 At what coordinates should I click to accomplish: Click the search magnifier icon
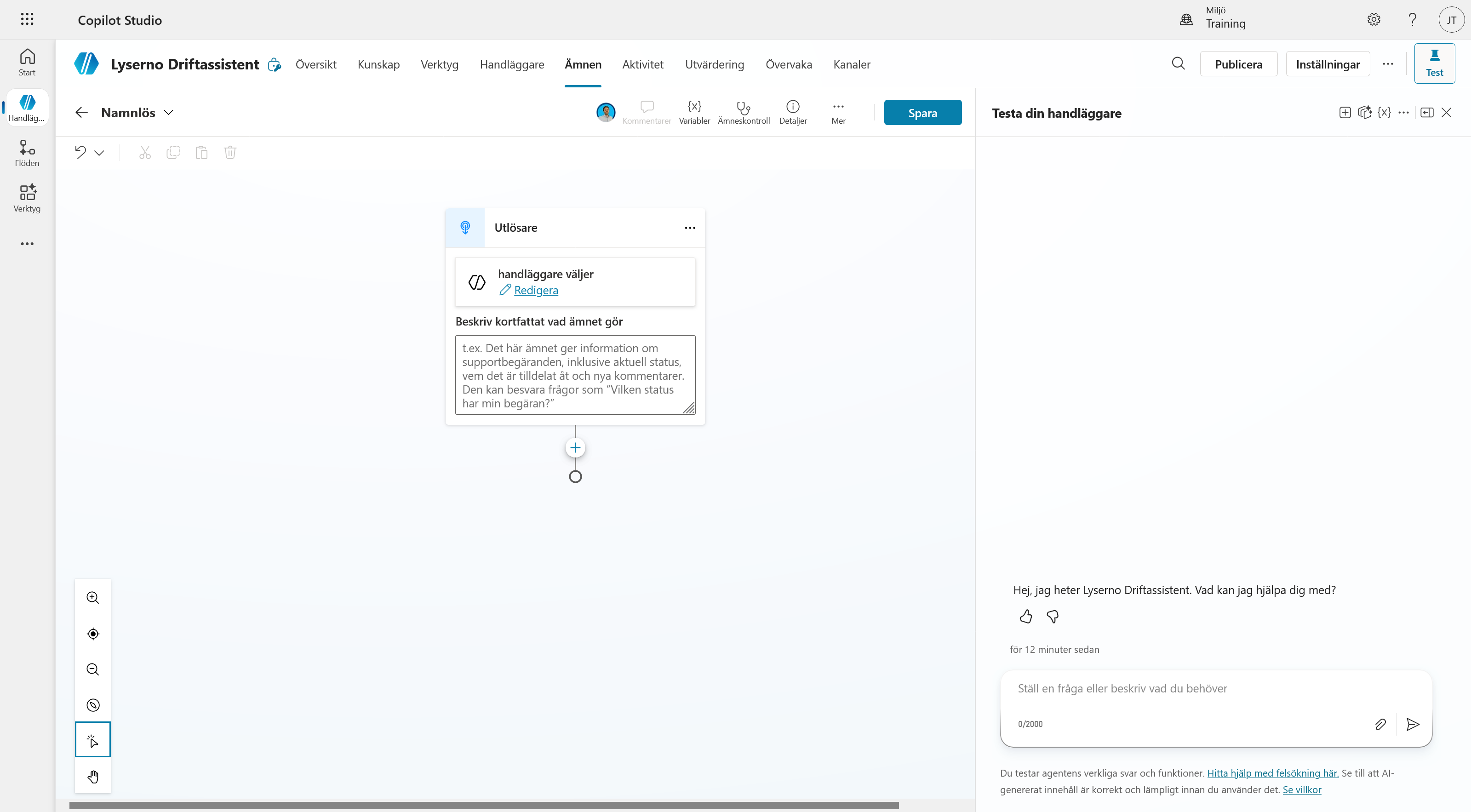coord(1178,63)
